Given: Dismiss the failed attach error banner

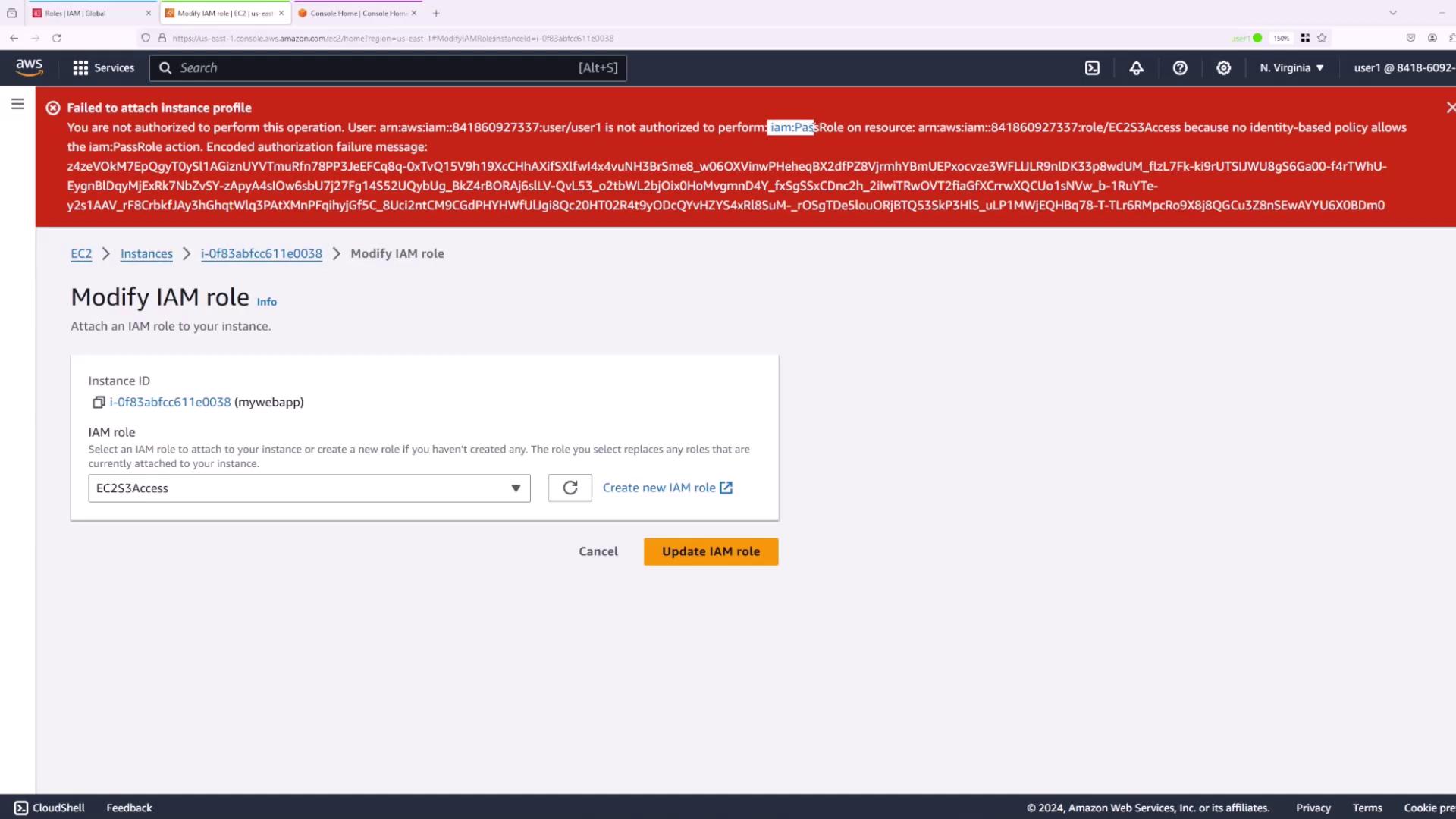Looking at the screenshot, I should (x=1449, y=108).
